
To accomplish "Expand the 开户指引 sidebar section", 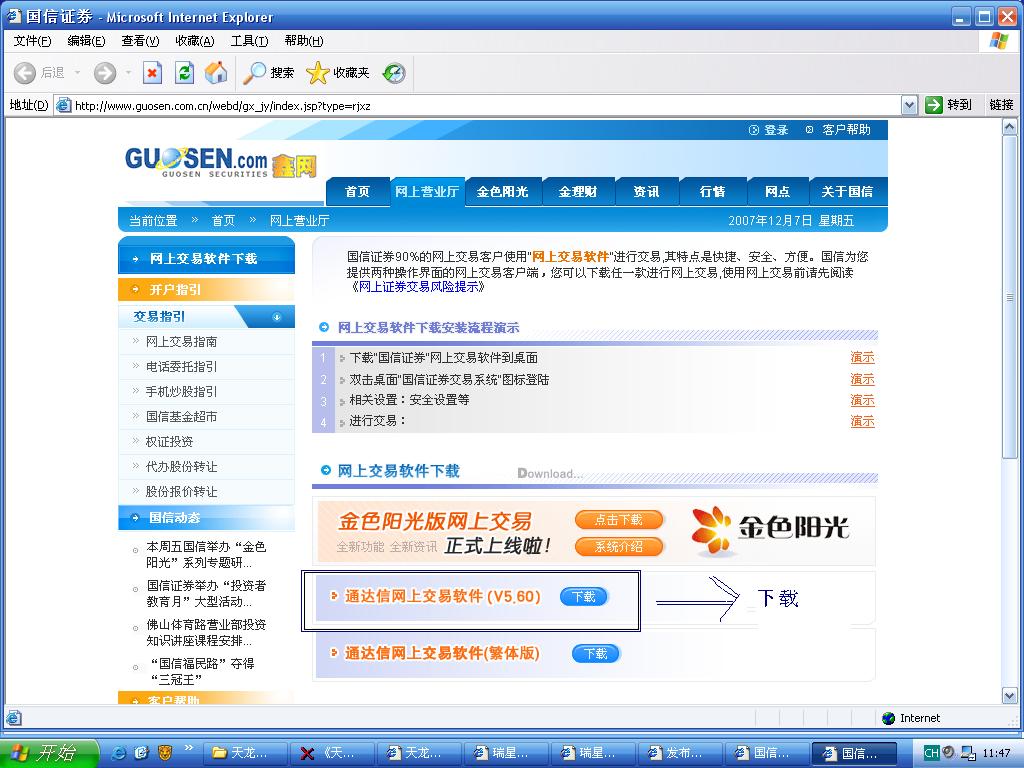I will click(206, 289).
